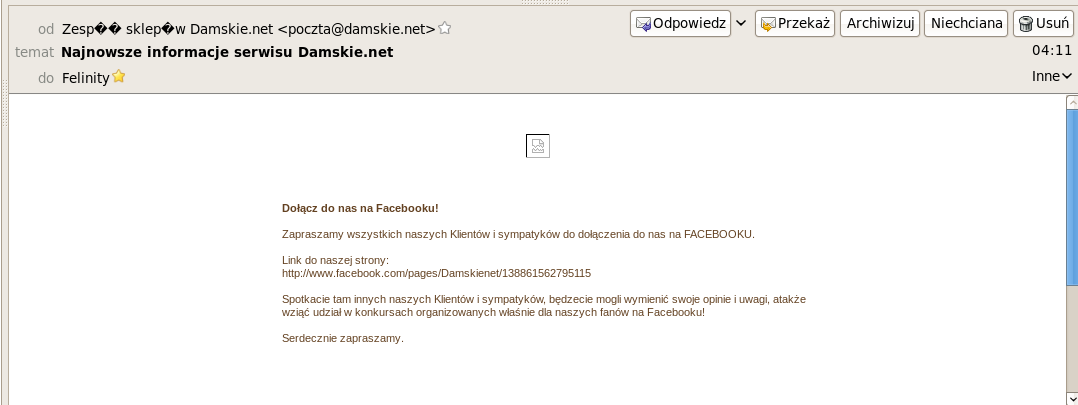Click the broken image placeholder icon
This screenshot has height=405, width=1078.
click(x=538, y=146)
